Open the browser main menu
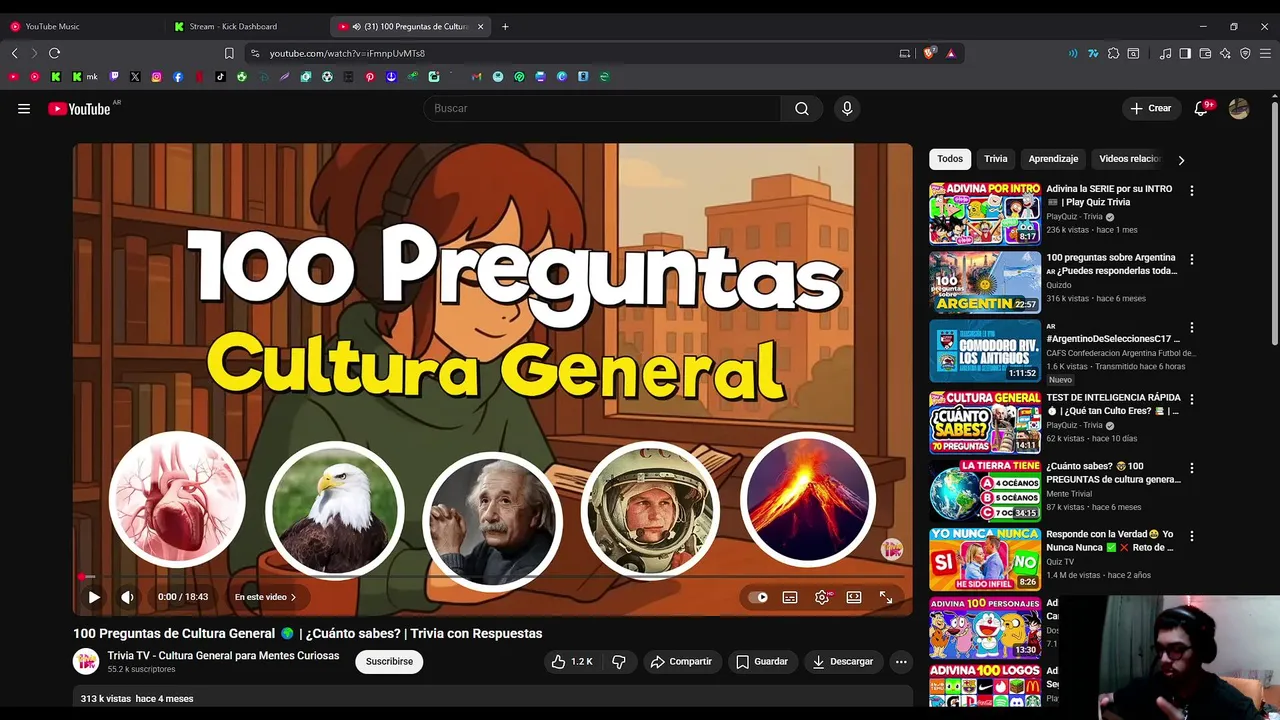Image resolution: width=1280 pixels, height=720 pixels. (1266, 53)
